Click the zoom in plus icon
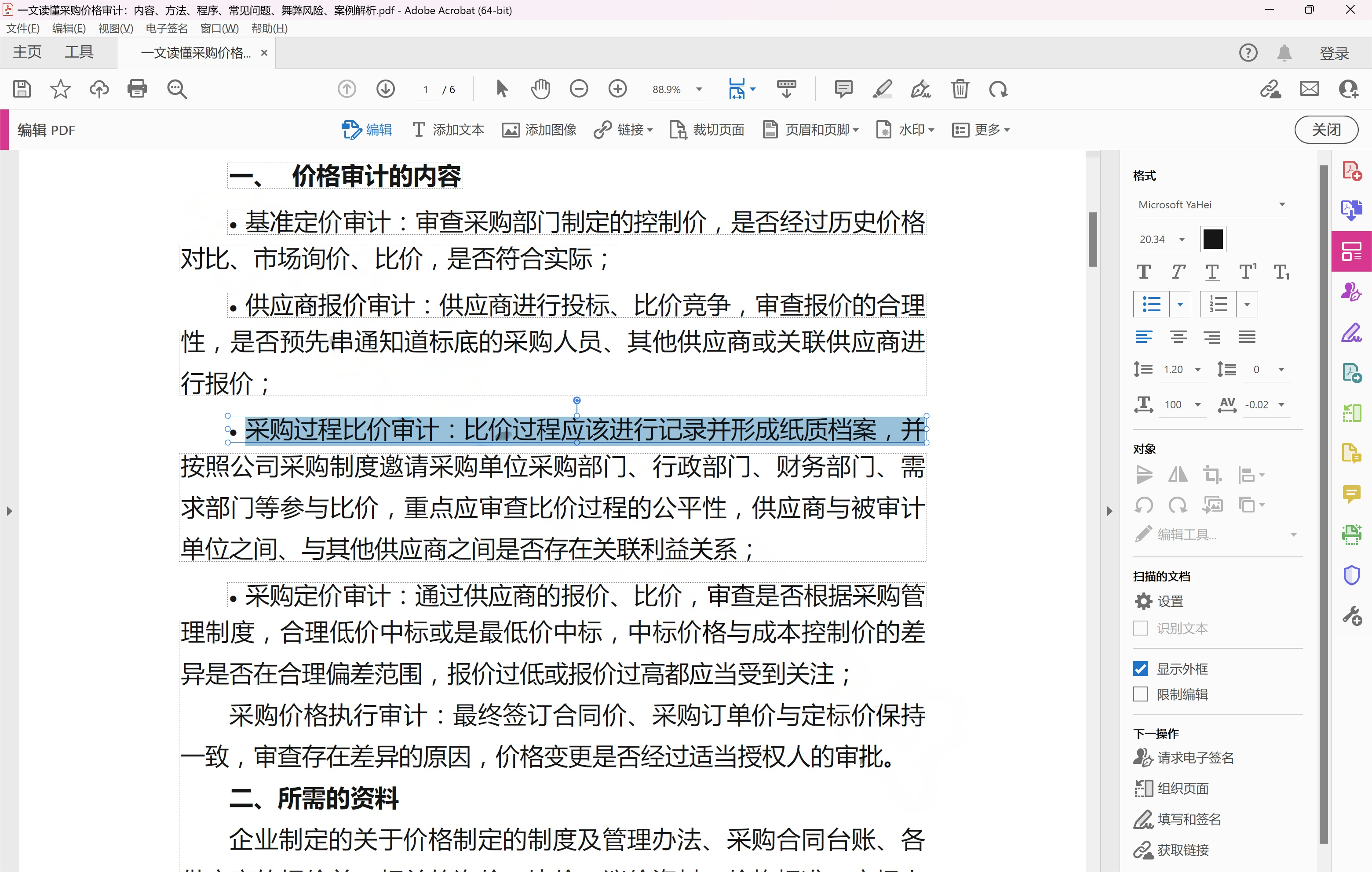 tap(618, 89)
